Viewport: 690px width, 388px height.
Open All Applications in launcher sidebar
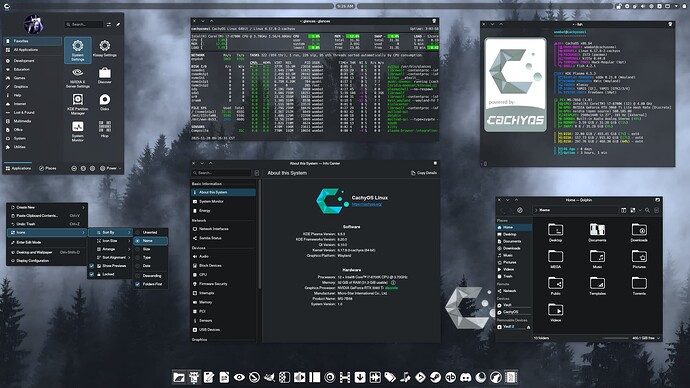pyautogui.click(x=33, y=50)
